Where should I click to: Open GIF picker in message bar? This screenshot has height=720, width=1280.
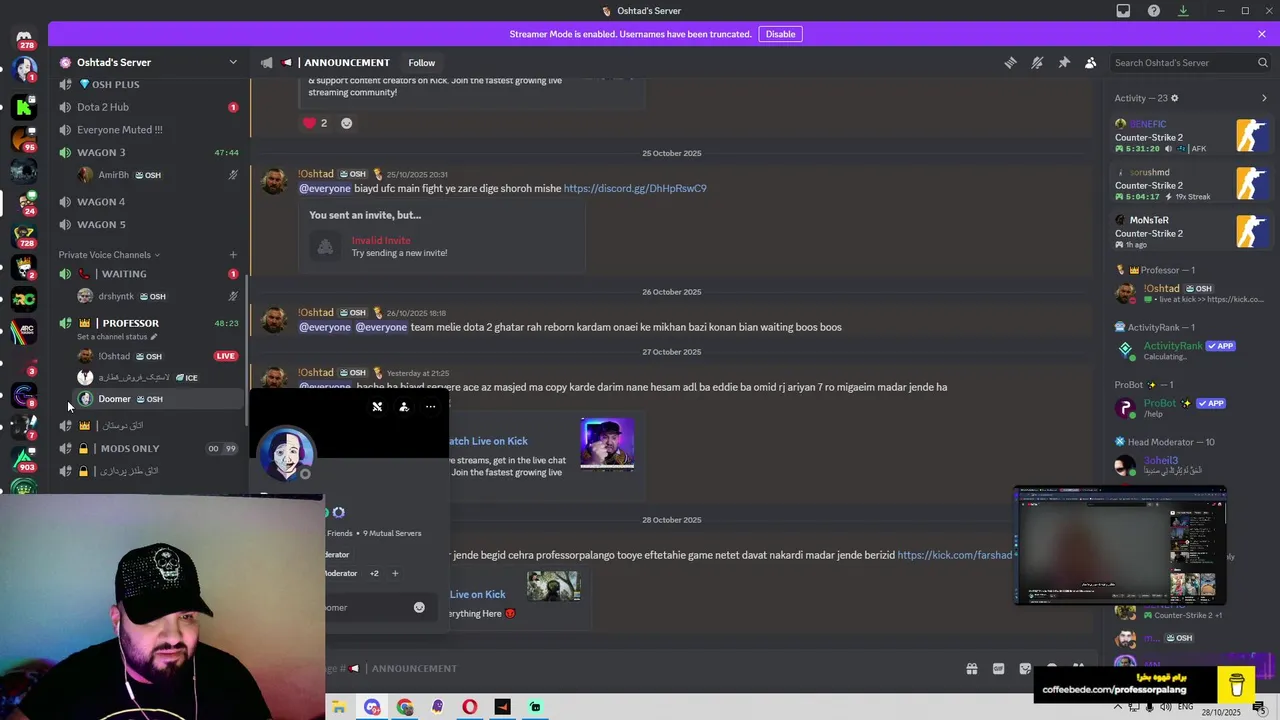(x=998, y=669)
